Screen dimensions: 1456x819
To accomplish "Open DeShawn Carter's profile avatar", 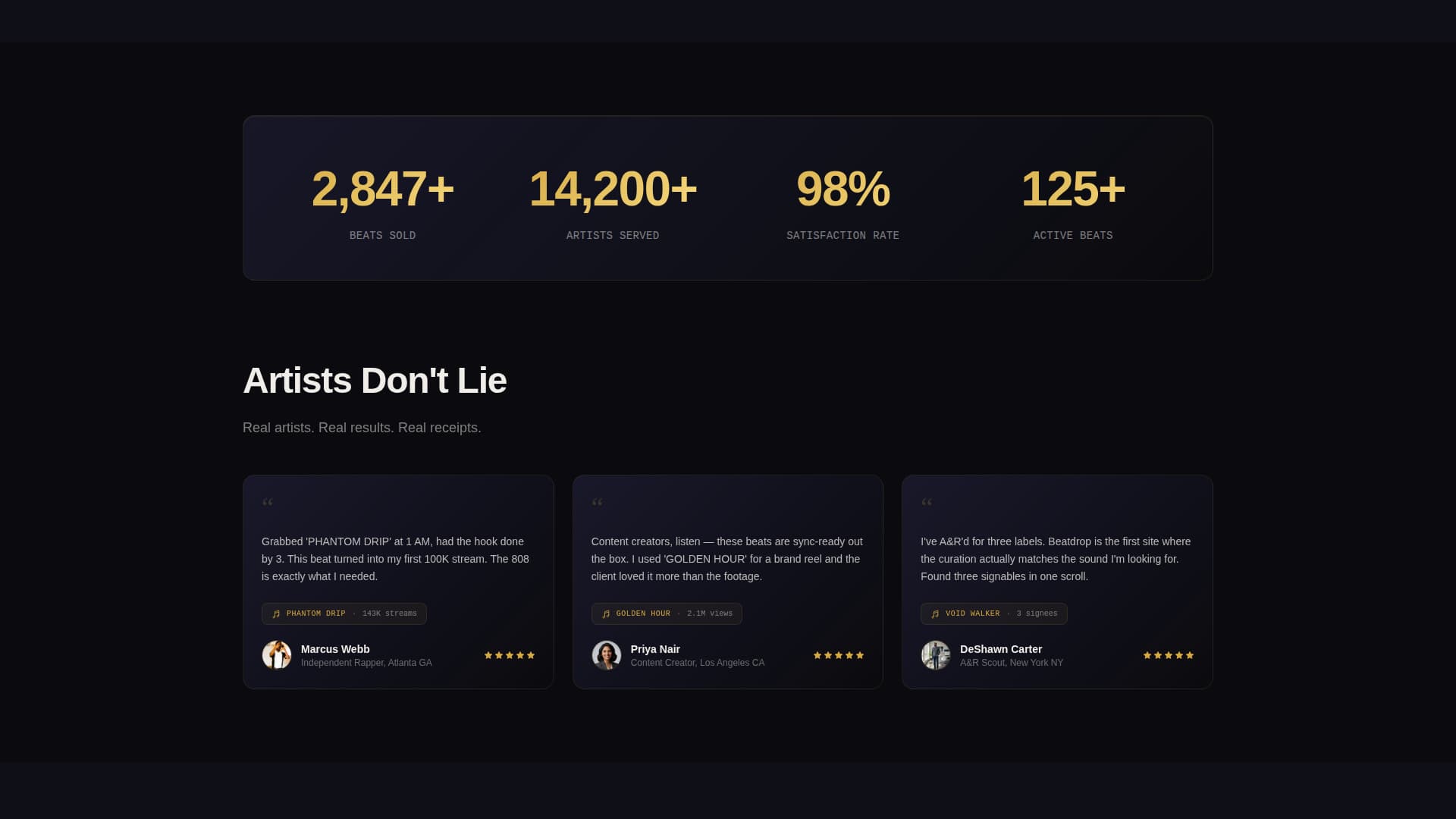I will (x=936, y=655).
